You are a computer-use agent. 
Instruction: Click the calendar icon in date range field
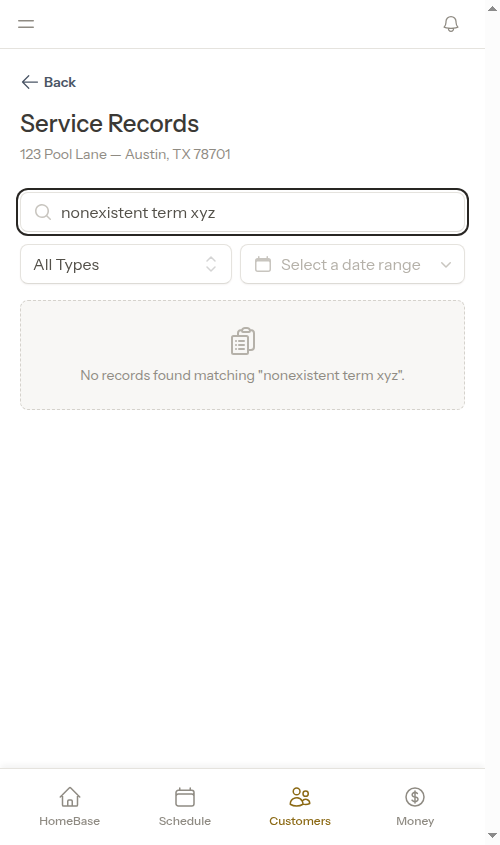[263, 265]
